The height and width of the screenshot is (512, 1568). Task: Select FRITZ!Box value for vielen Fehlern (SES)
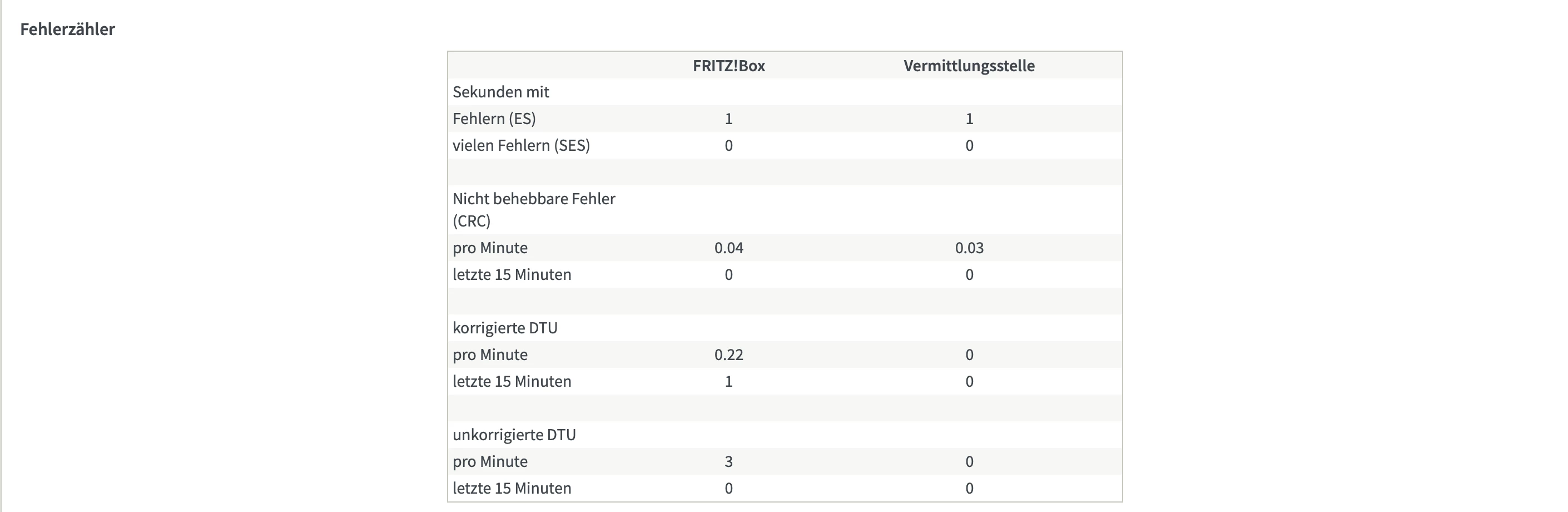click(728, 146)
